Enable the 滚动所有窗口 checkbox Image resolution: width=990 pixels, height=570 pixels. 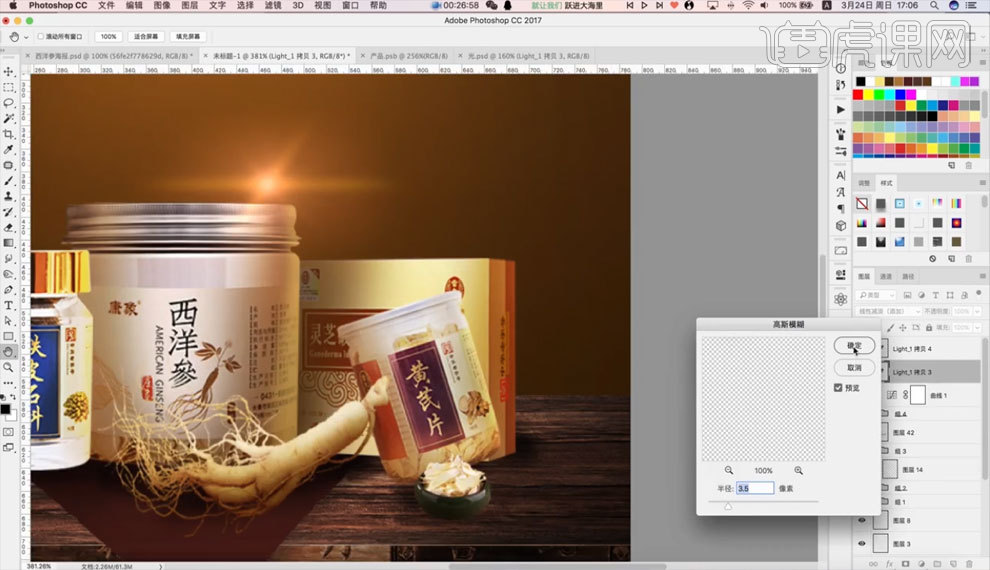click(40, 37)
